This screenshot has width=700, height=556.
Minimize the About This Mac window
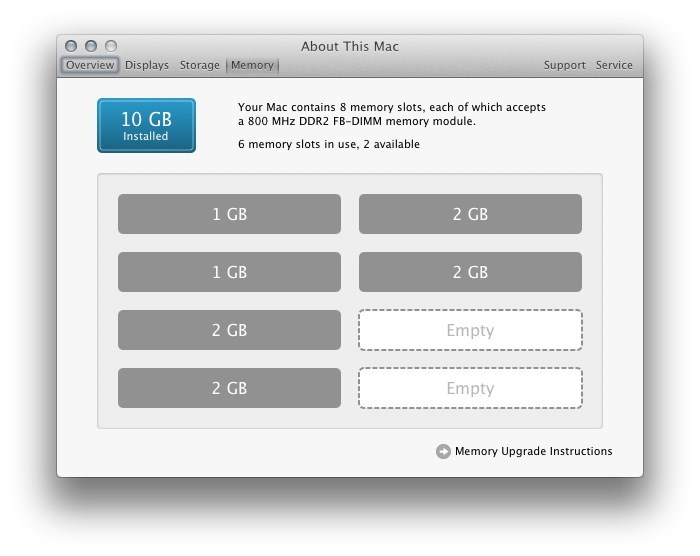pyautogui.click(x=91, y=46)
